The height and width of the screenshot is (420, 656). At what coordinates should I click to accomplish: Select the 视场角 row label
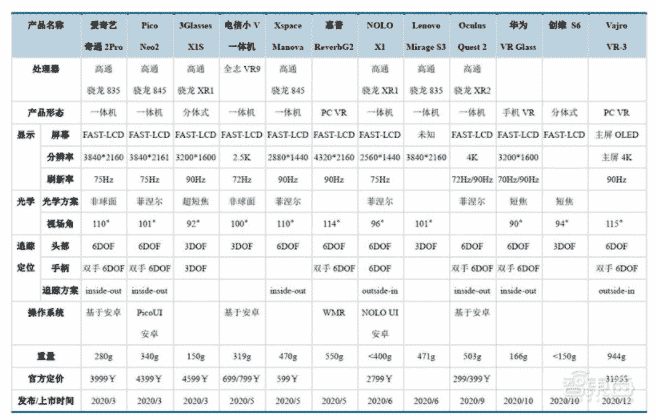(x=60, y=224)
